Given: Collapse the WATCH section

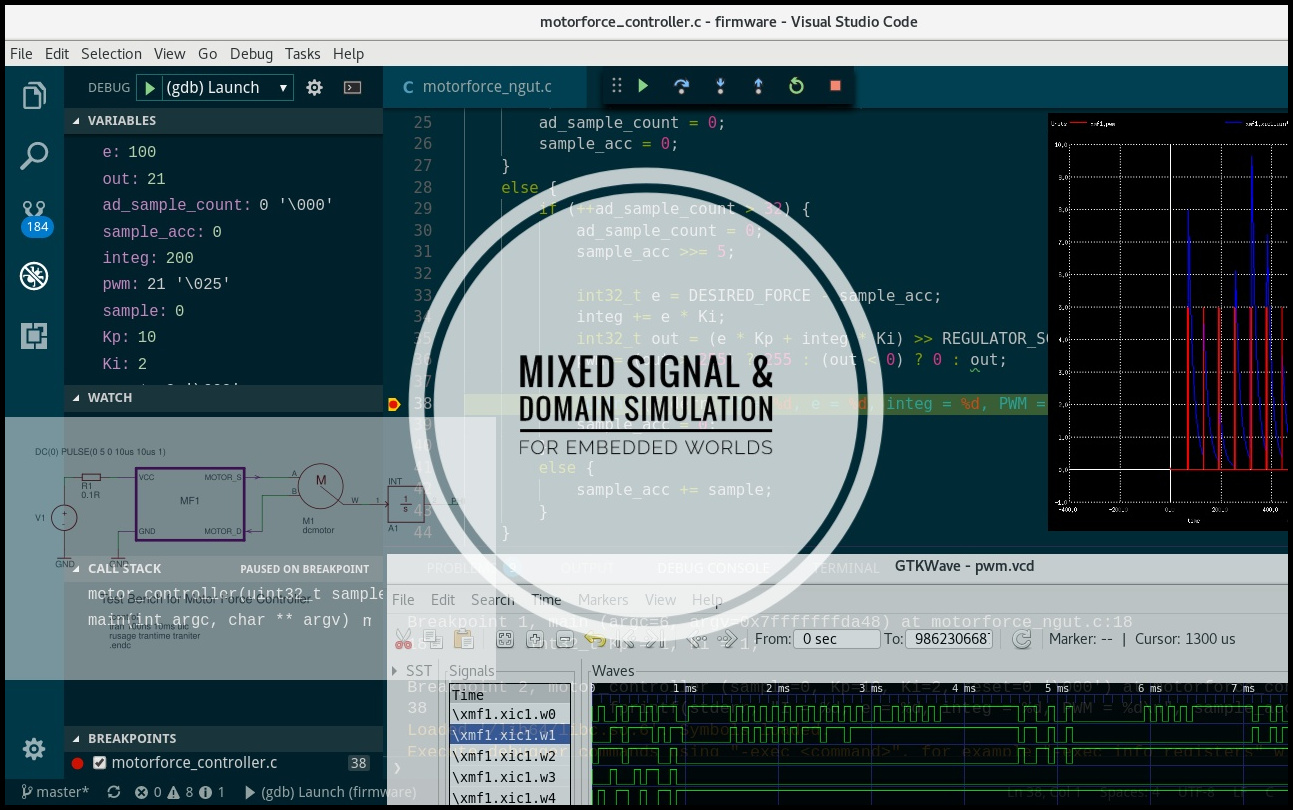Looking at the screenshot, I should [223, 397].
